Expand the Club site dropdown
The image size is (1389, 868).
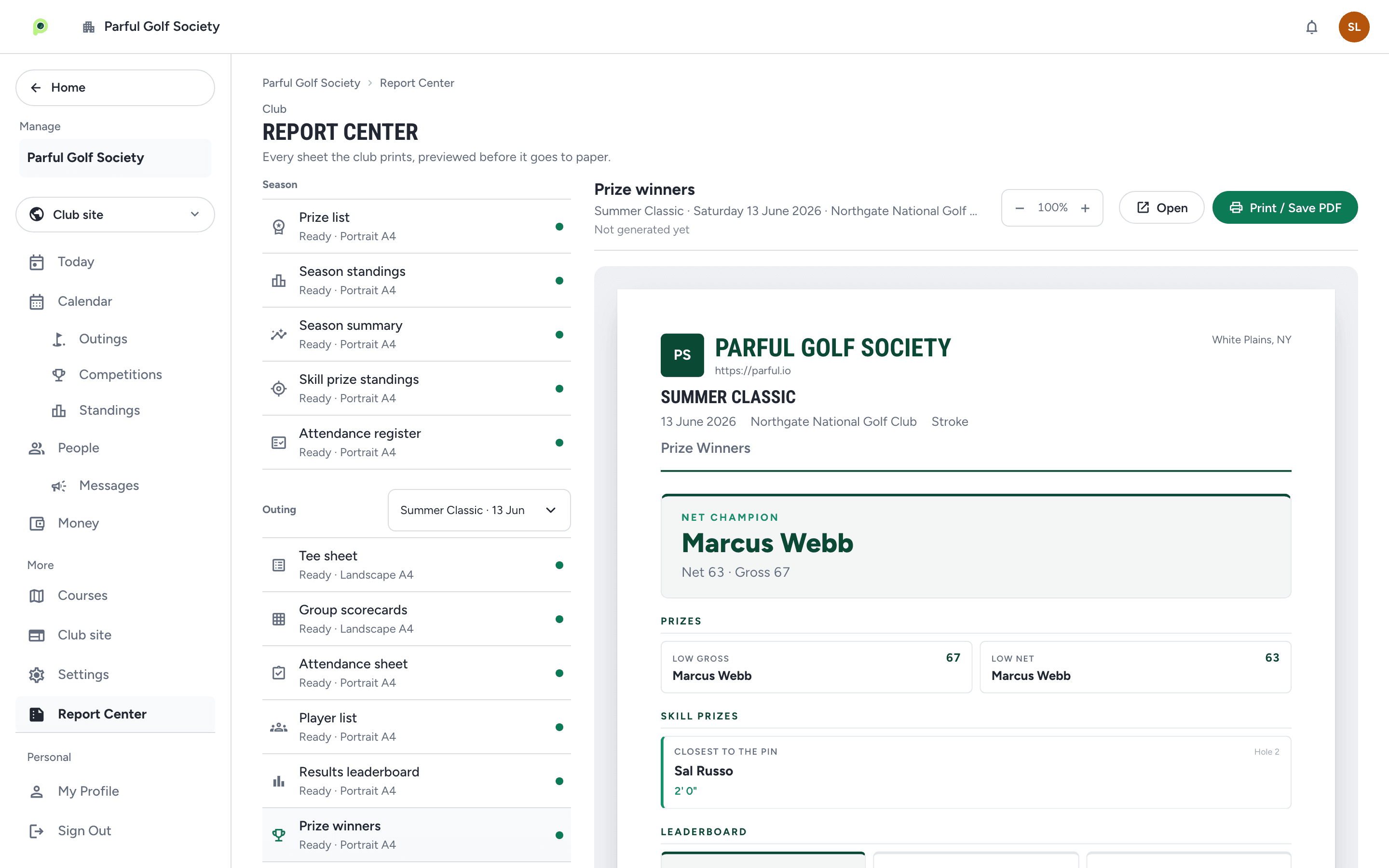(115, 215)
